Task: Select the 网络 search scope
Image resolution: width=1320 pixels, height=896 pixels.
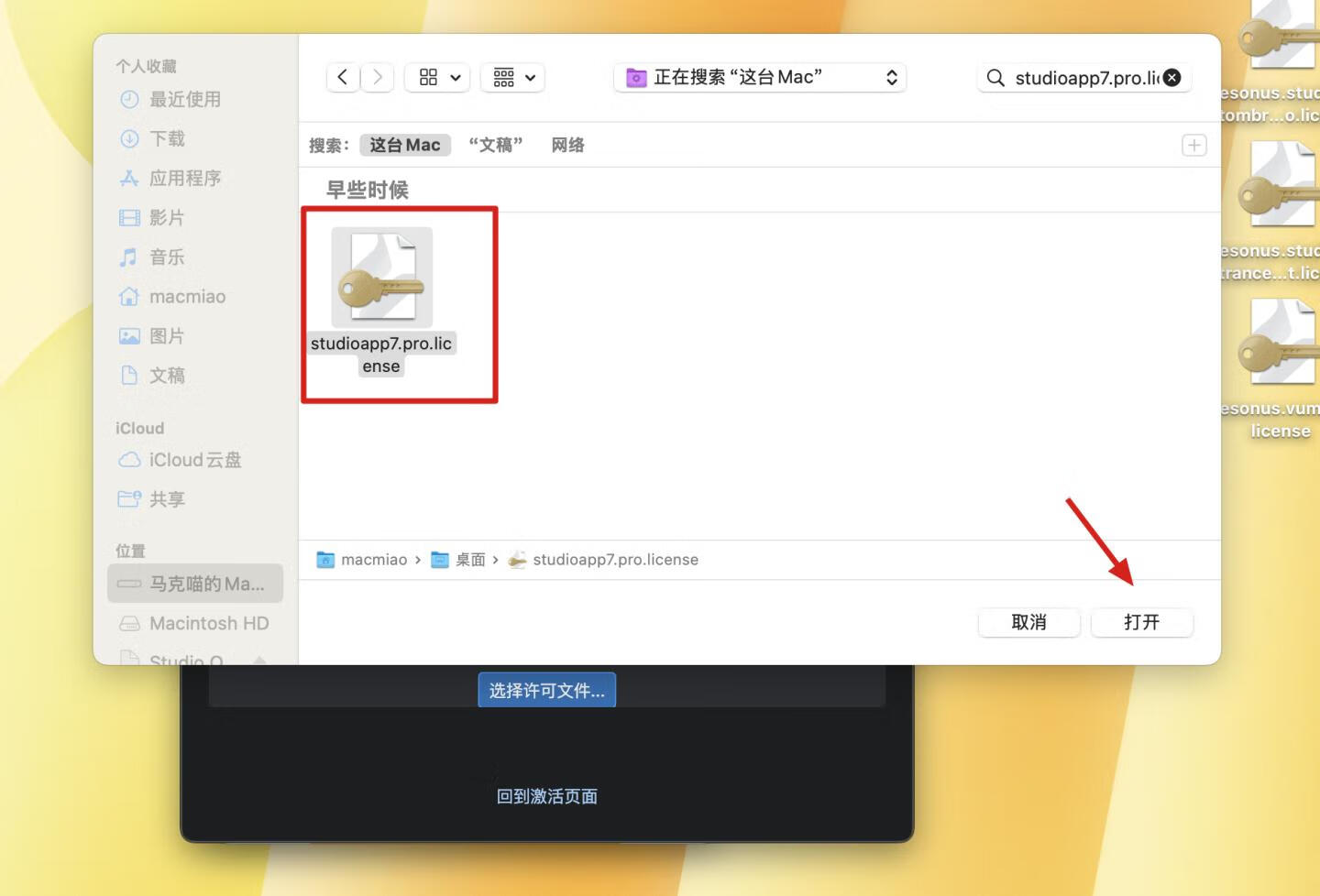Action: coord(567,145)
